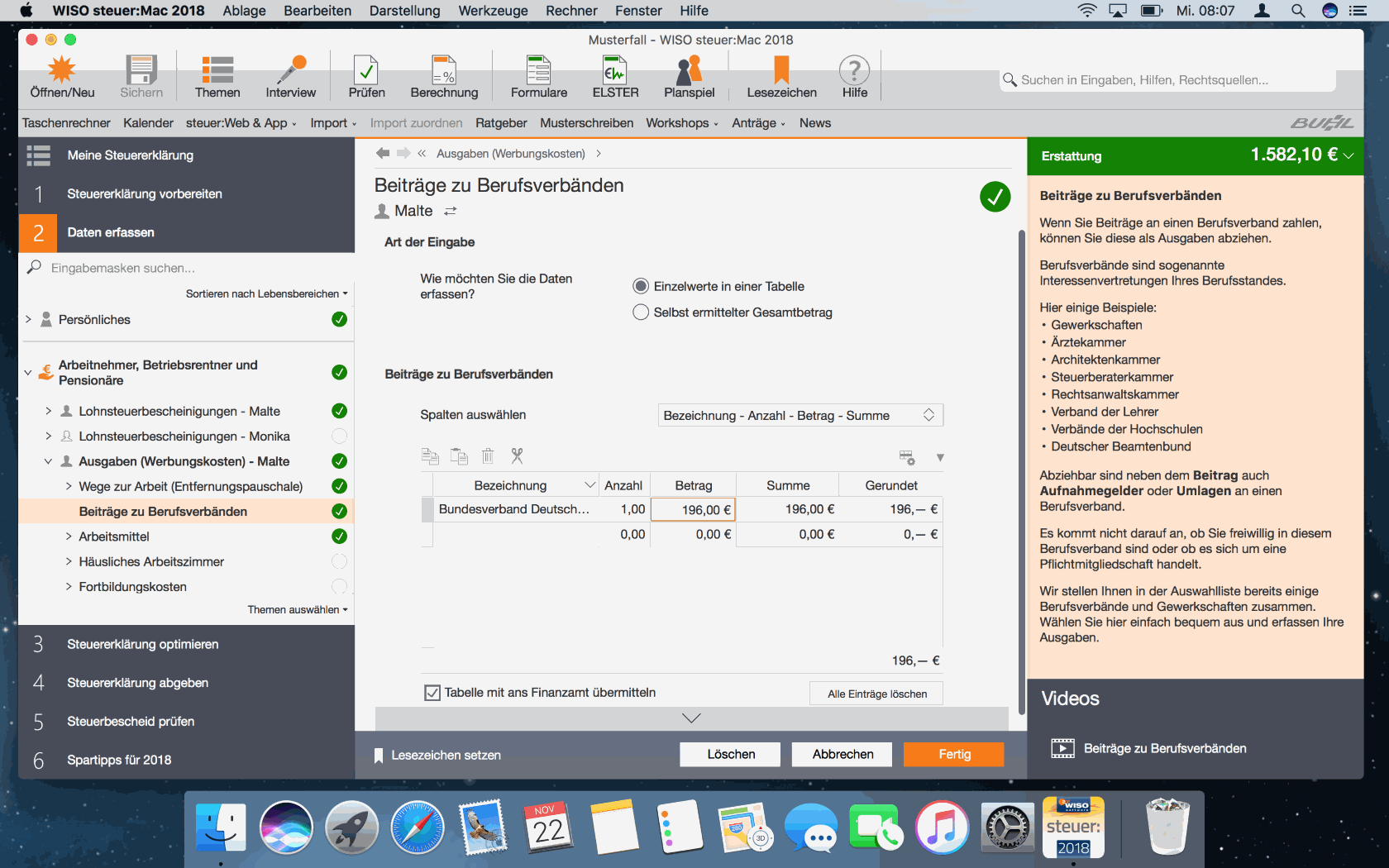1389x868 pixels.
Task: Click Ausgaben (Werbungskosten) breadcrumb
Action: 510,154
